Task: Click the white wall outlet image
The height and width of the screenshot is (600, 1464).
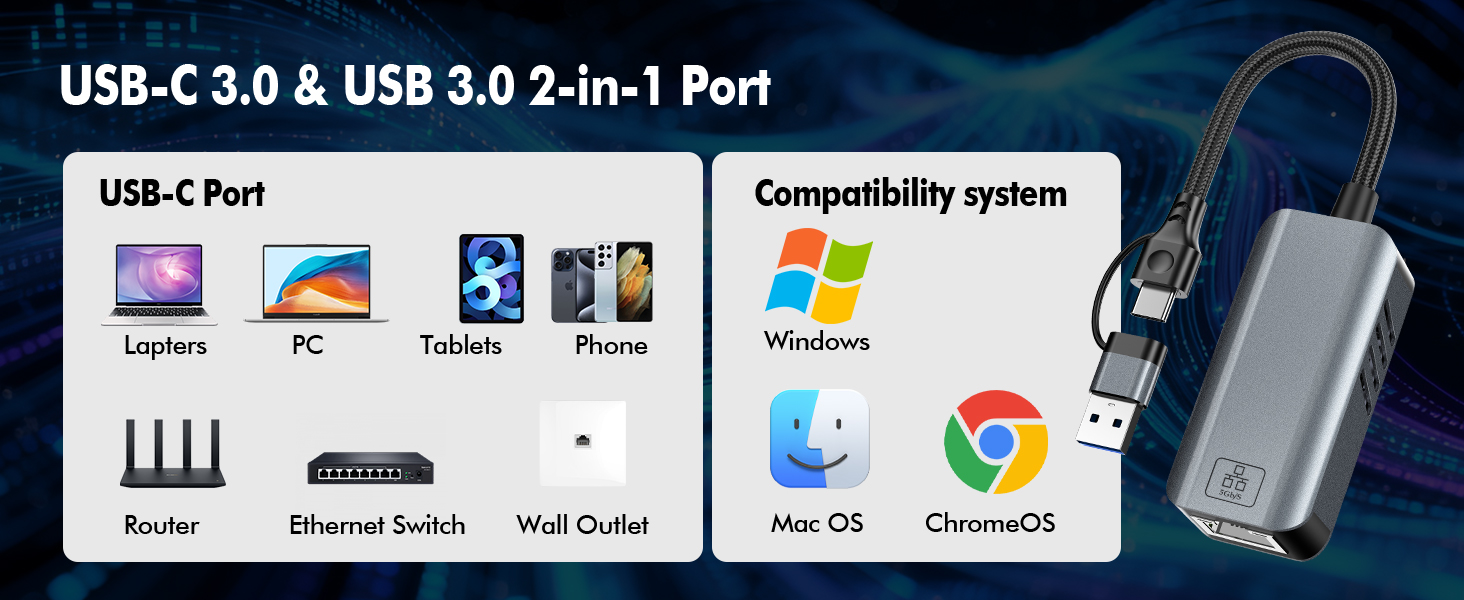Action: 583,443
